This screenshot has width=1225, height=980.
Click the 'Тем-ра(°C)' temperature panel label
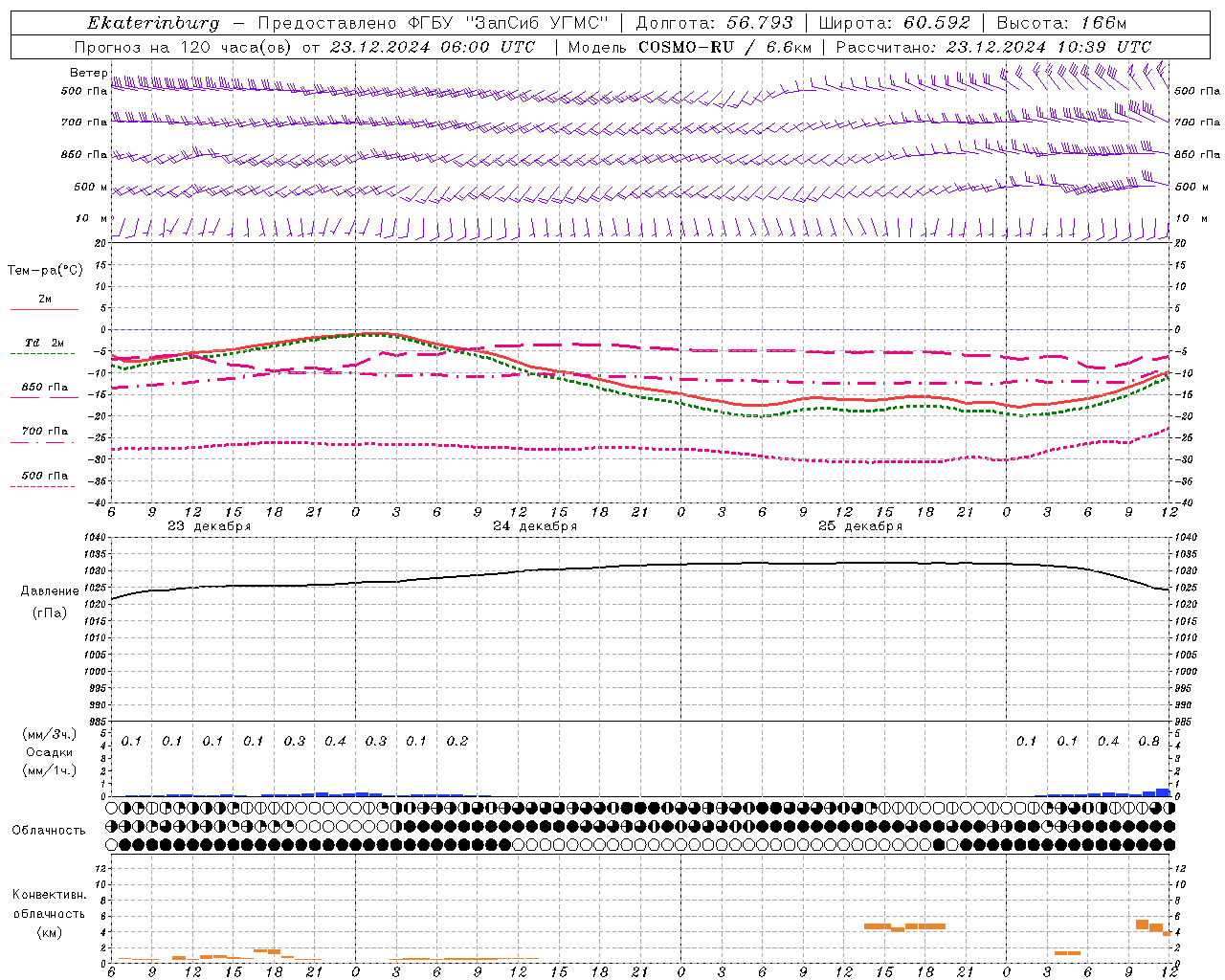click(45, 271)
